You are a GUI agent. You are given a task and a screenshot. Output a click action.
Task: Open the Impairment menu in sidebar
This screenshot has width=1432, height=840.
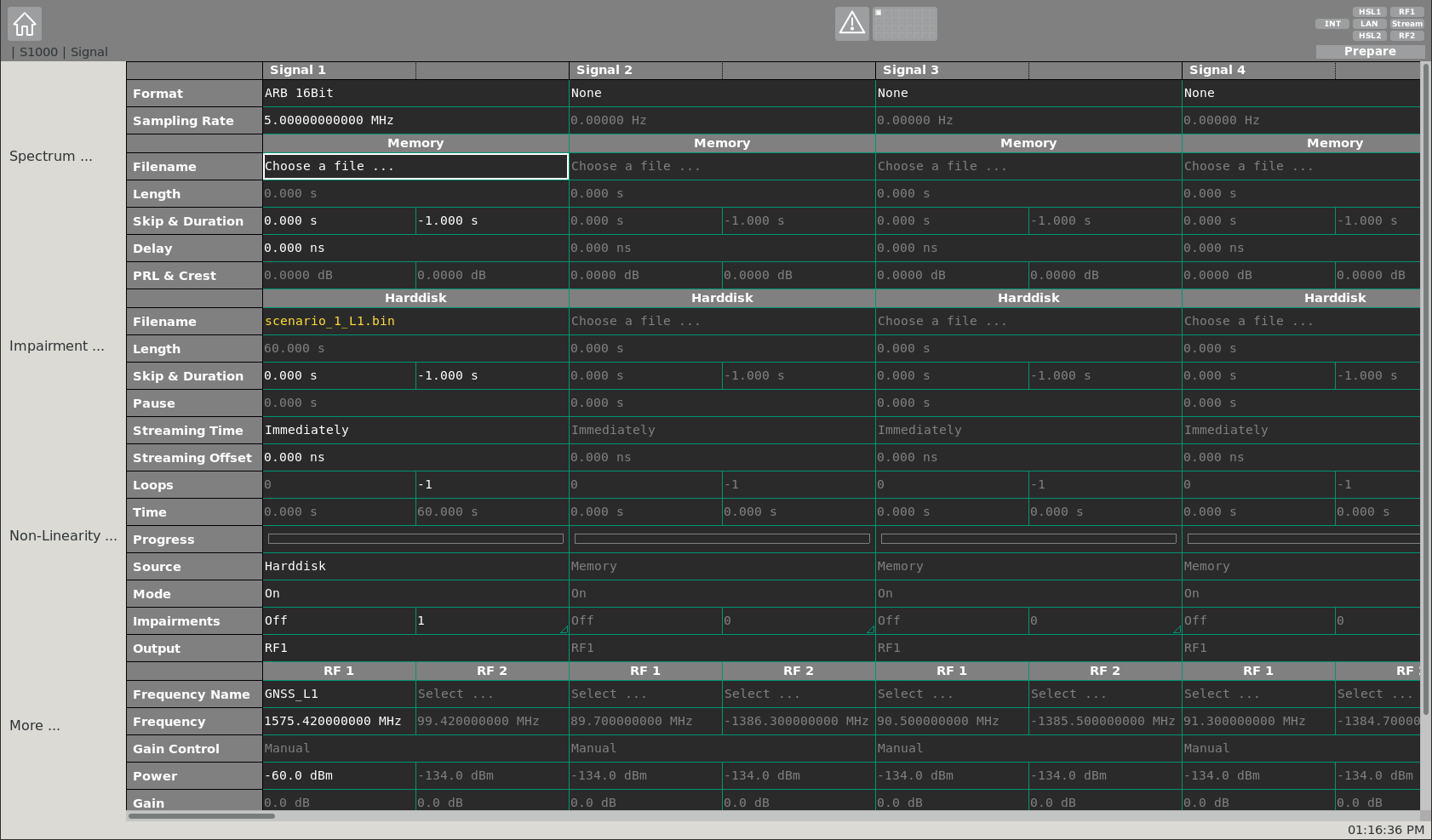[56, 346]
